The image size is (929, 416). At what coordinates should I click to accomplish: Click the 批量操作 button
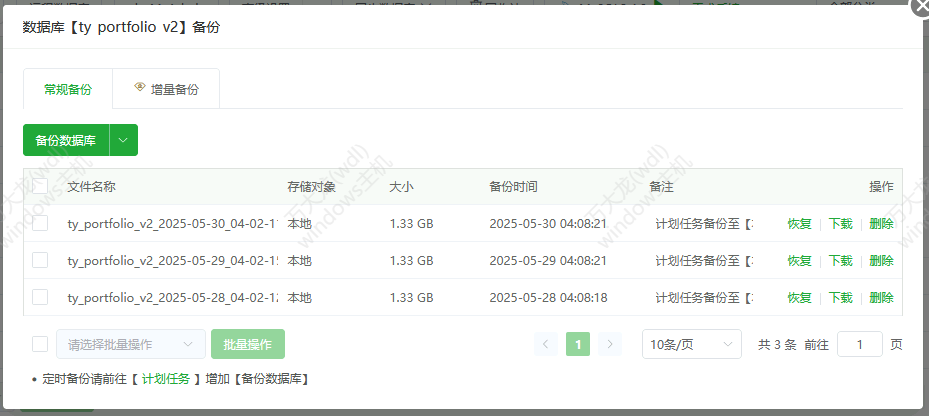tap(247, 344)
